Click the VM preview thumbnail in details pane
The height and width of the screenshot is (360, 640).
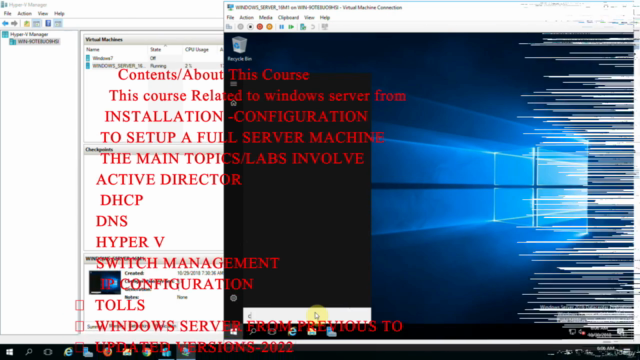click(x=104, y=282)
